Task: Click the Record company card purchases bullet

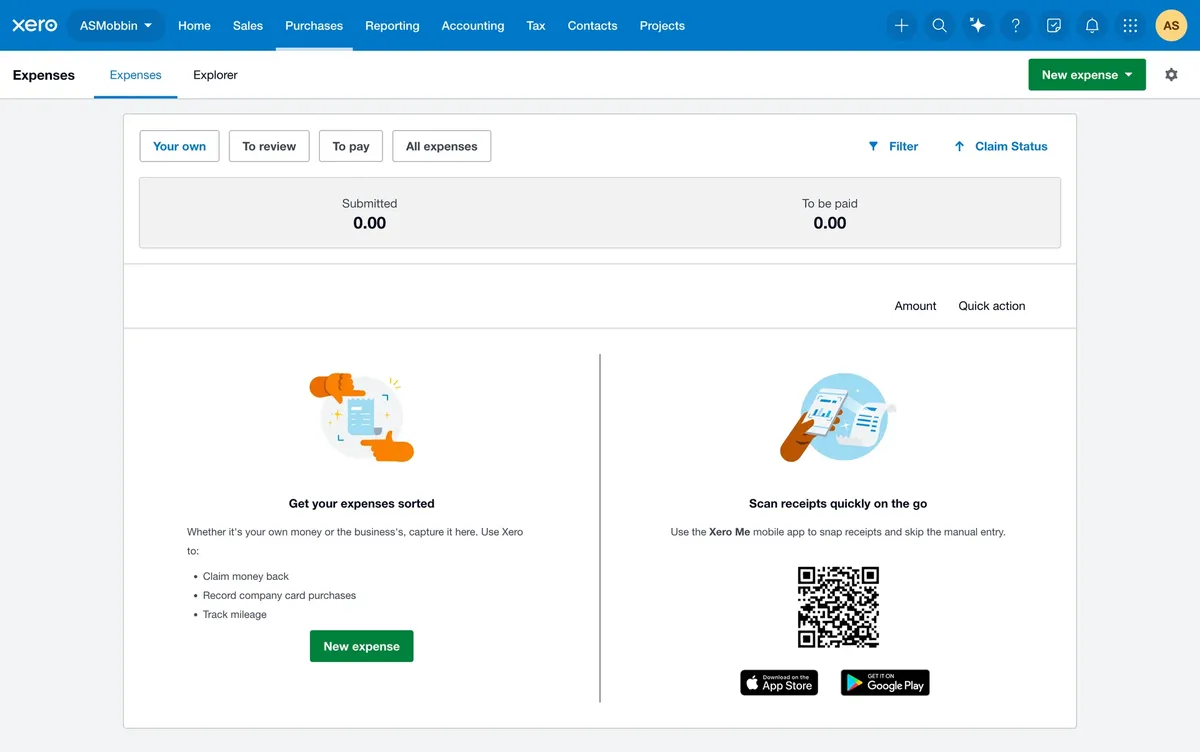Action: (279, 595)
